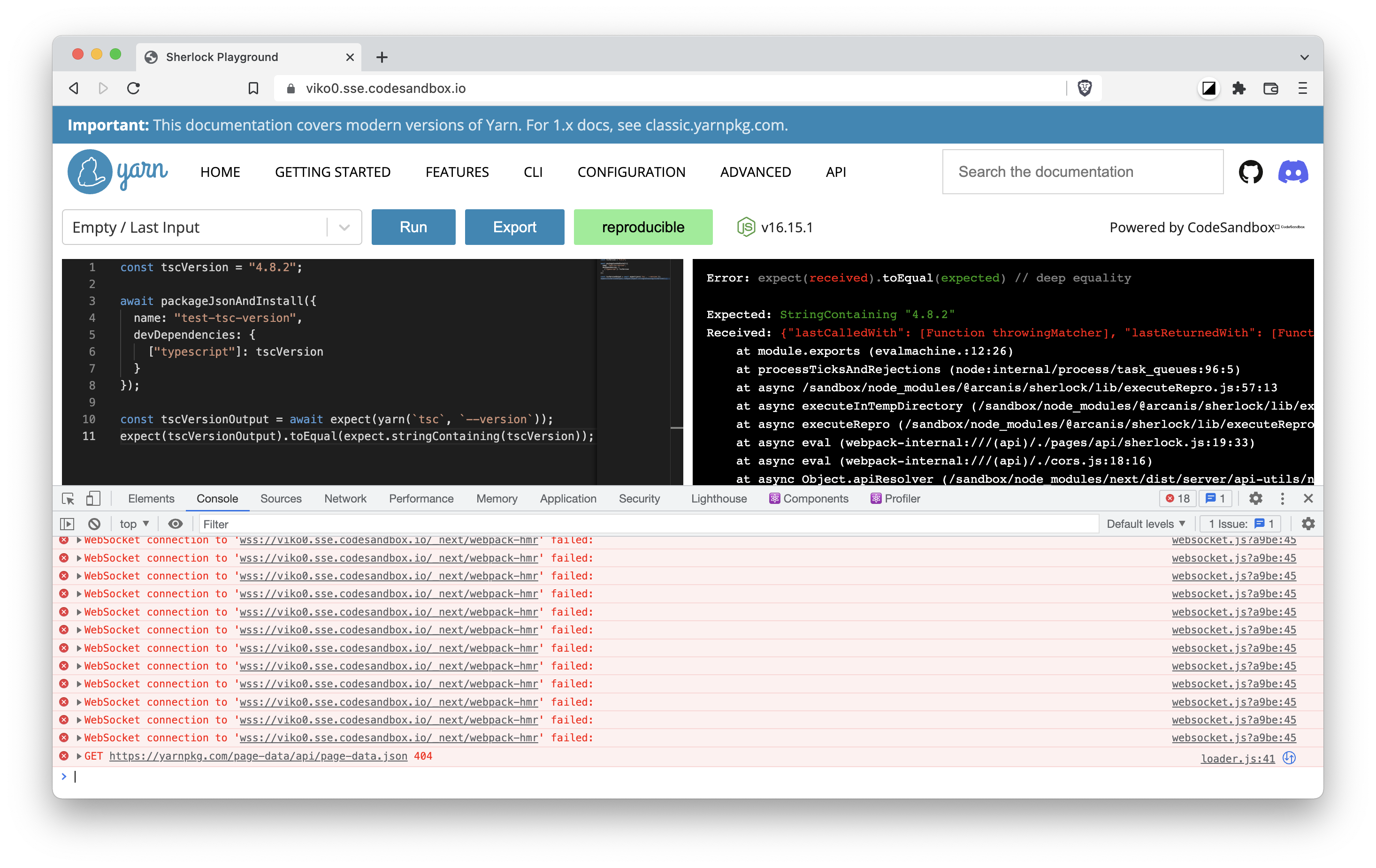Toggle the device toolbar in DevTools
Image resolution: width=1376 pixels, height=868 pixels.
(x=93, y=498)
